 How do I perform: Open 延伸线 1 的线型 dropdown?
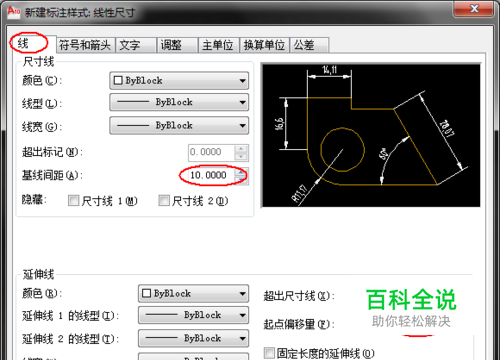[193, 315]
